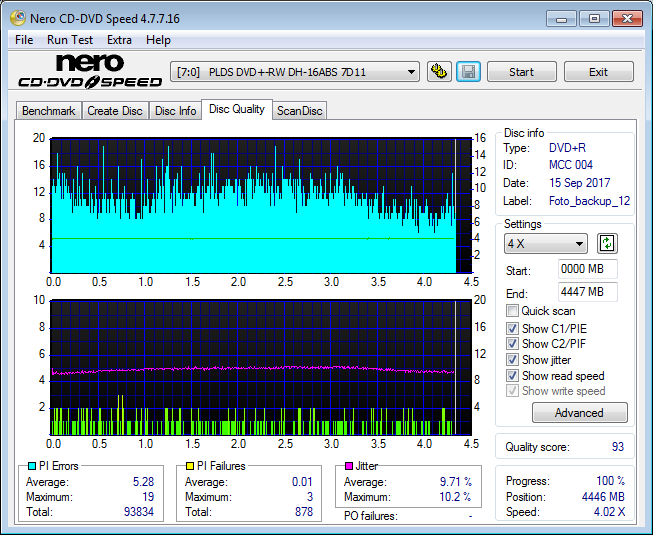The image size is (653, 535).
Task: Click the magenta Jitter legend swatch
Action: 349,466
